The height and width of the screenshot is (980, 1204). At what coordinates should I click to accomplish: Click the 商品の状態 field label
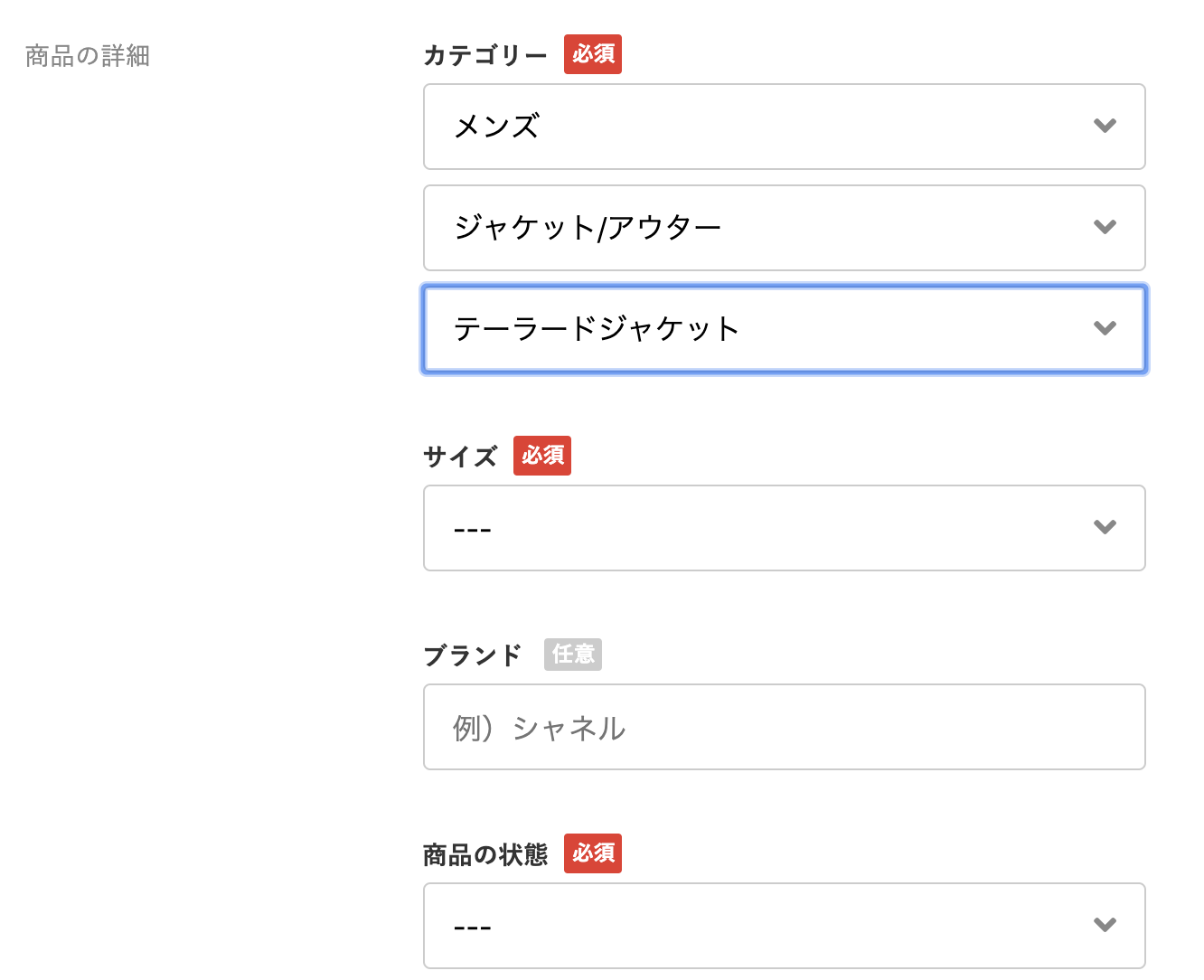click(x=485, y=854)
